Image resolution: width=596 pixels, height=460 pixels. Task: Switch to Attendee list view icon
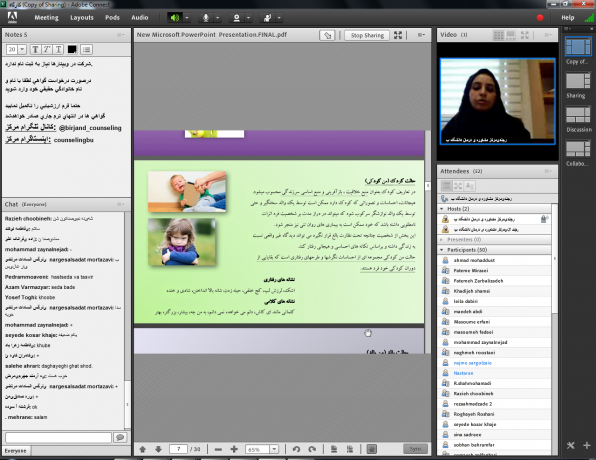[x=447, y=186]
